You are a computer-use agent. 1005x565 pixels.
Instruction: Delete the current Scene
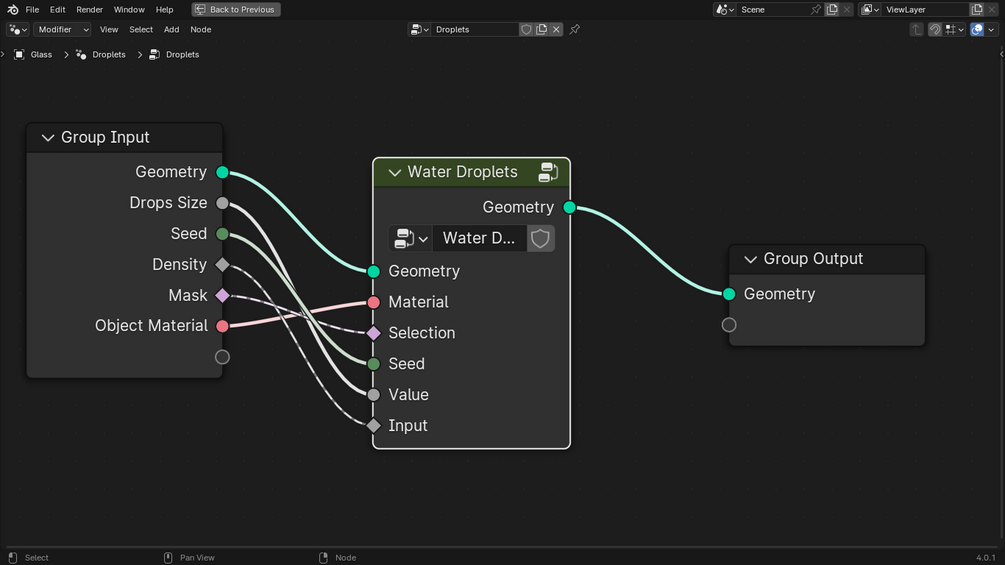847,10
